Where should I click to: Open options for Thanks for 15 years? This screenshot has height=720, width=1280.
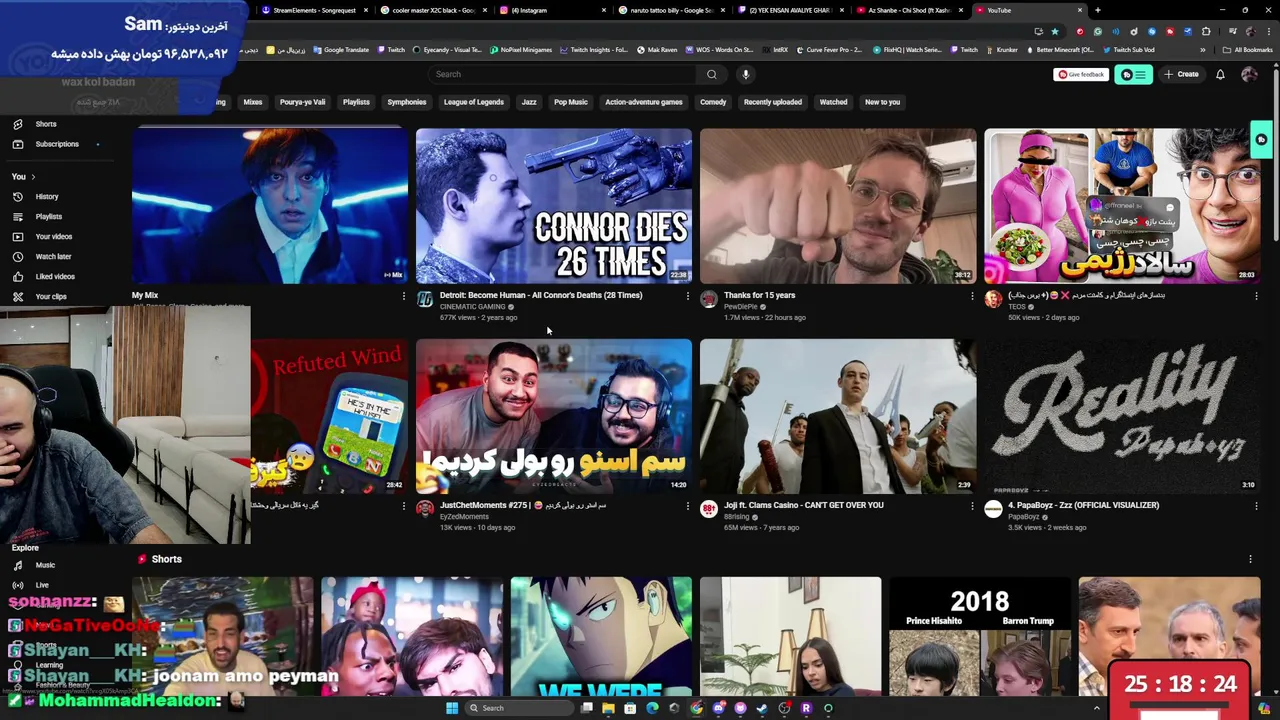[x=972, y=296]
